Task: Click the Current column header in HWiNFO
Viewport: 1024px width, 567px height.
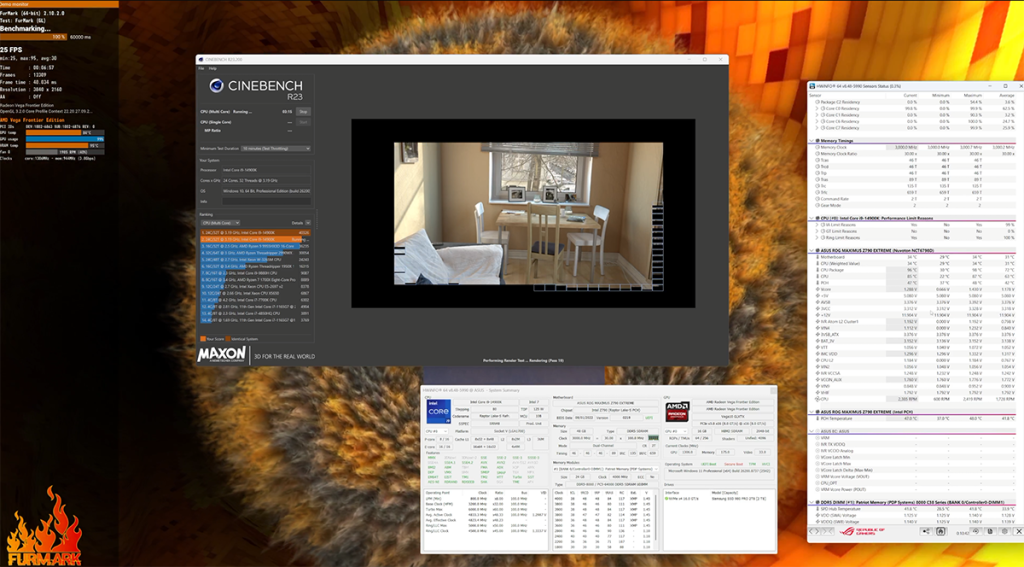Action: (910, 95)
